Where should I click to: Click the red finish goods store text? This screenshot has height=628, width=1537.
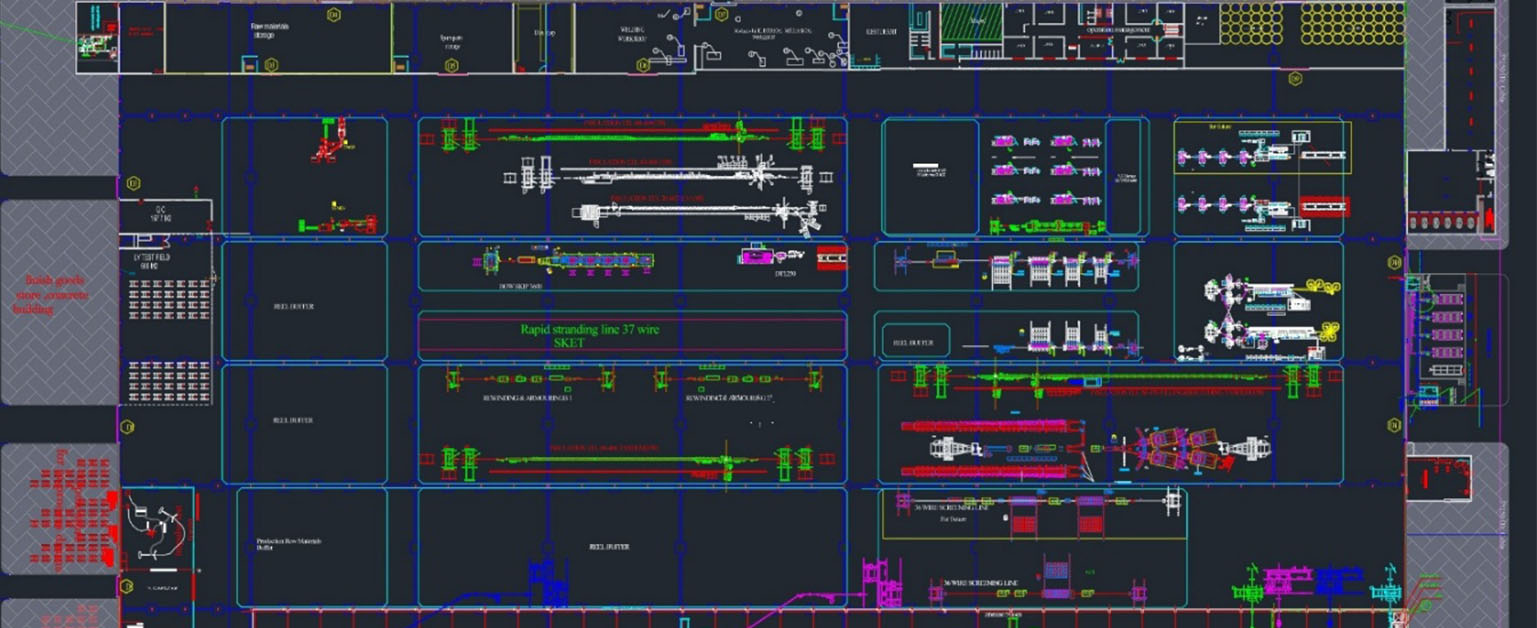click(51, 295)
